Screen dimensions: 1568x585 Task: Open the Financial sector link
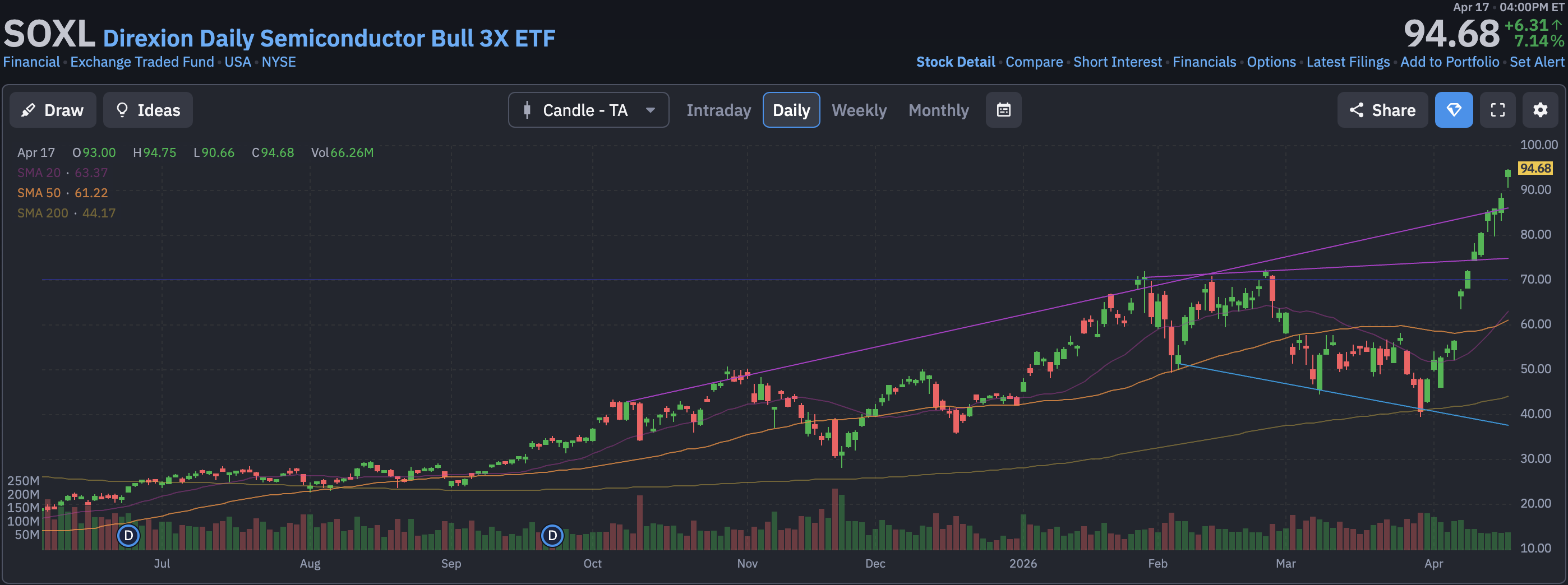click(x=31, y=62)
